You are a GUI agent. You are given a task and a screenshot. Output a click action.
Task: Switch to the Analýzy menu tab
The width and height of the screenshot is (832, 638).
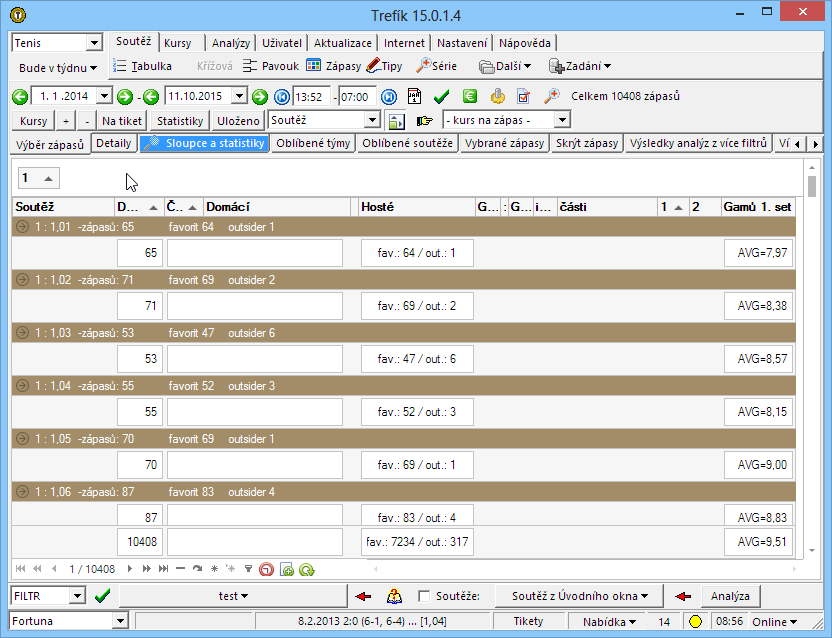[231, 43]
